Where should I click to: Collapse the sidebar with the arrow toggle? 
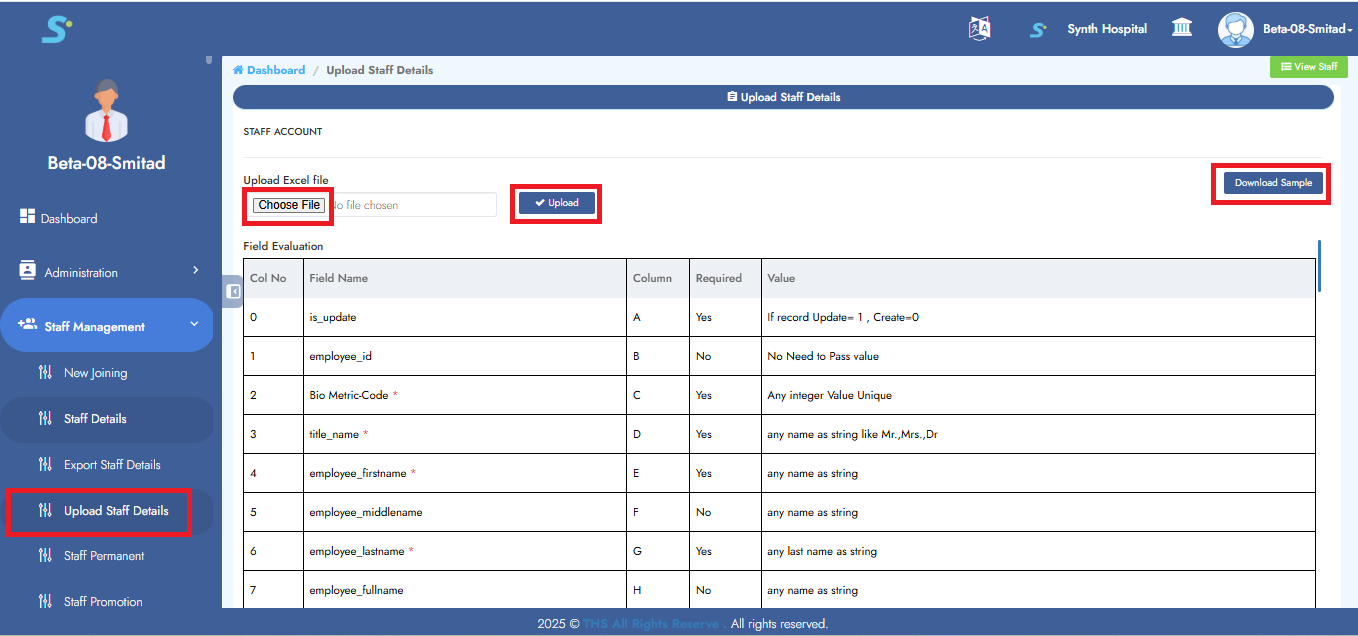click(233, 291)
